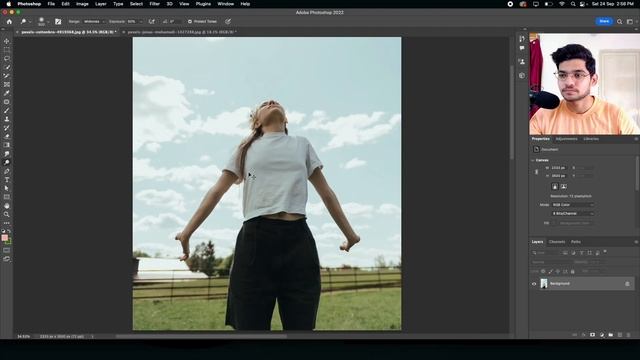Toggle Quick Mask mode
The width and height of the screenshot is (640, 360).
coord(7,250)
